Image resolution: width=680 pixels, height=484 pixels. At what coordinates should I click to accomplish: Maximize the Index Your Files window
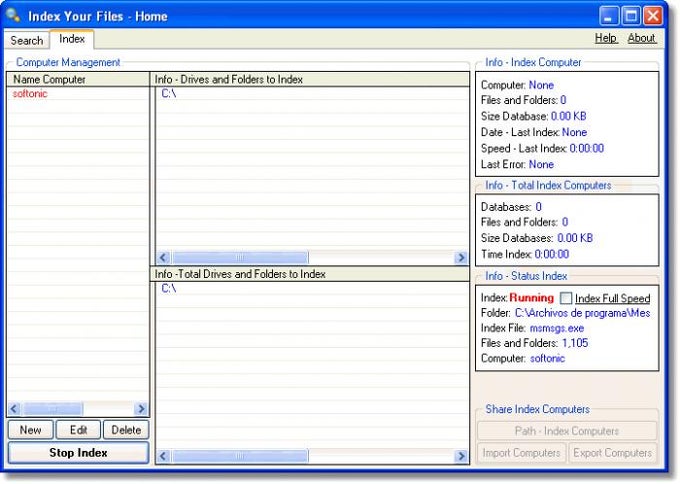click(631, 16)
